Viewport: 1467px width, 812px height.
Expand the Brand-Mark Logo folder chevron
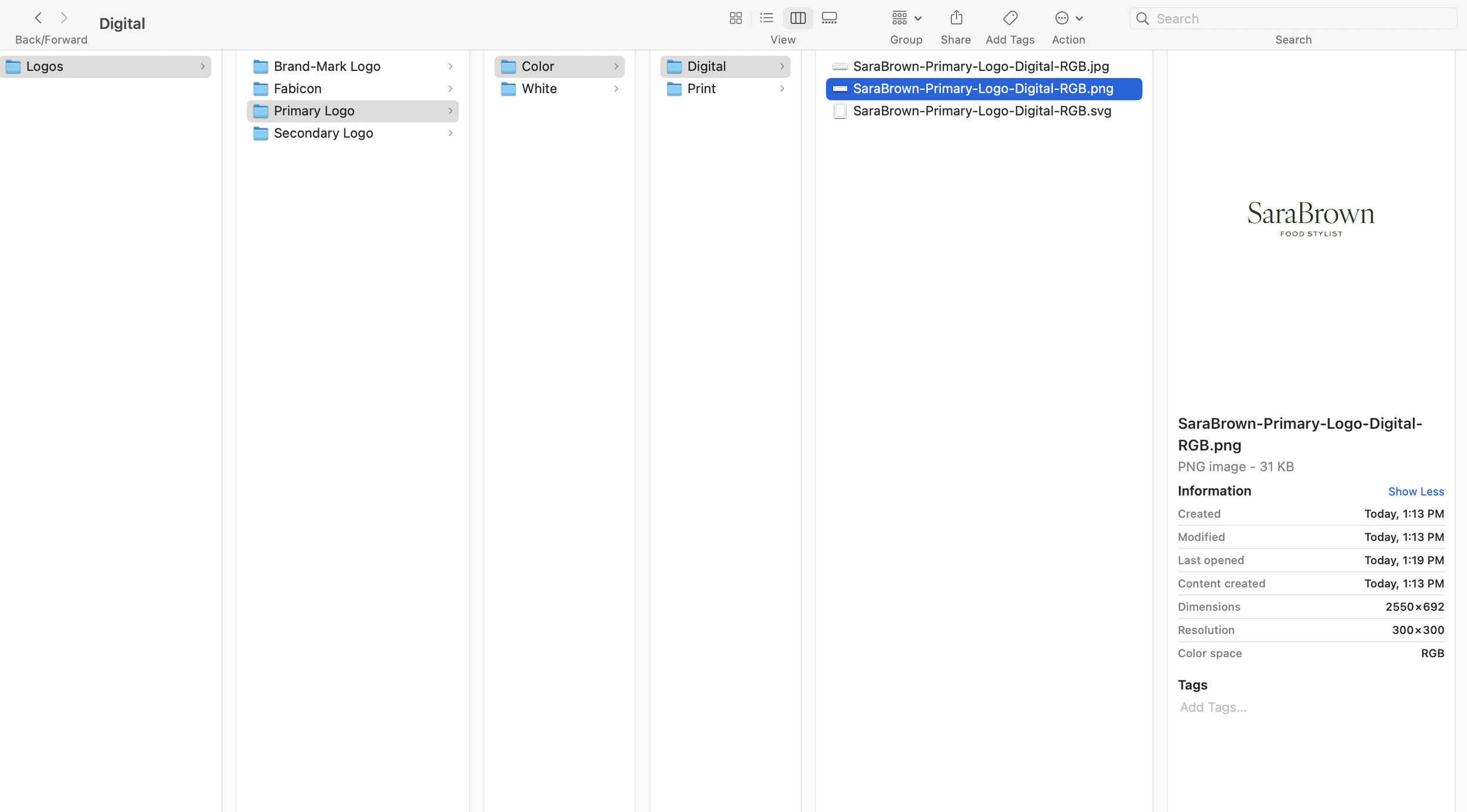click(x=450, y=66)
